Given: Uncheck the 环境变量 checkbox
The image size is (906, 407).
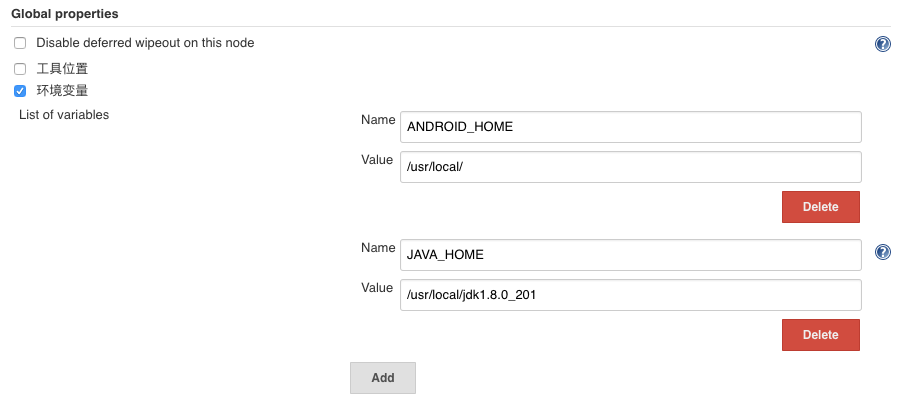Looking at the screenshot, I should [20, 91].
